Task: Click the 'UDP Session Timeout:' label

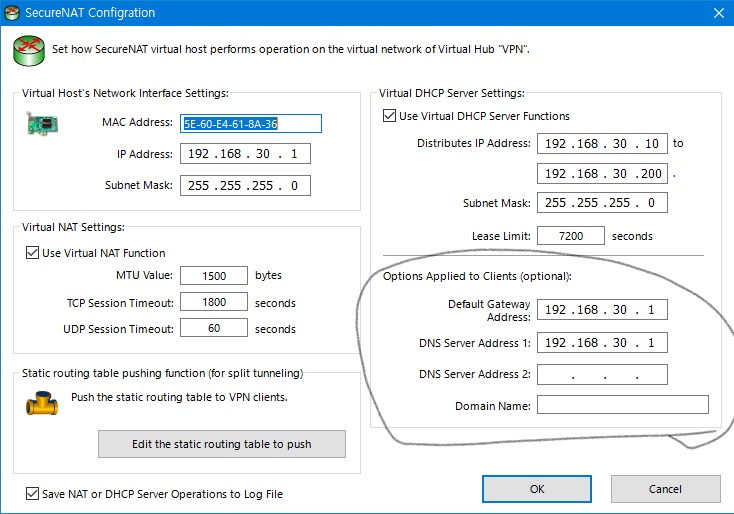Action: [118, 329]
